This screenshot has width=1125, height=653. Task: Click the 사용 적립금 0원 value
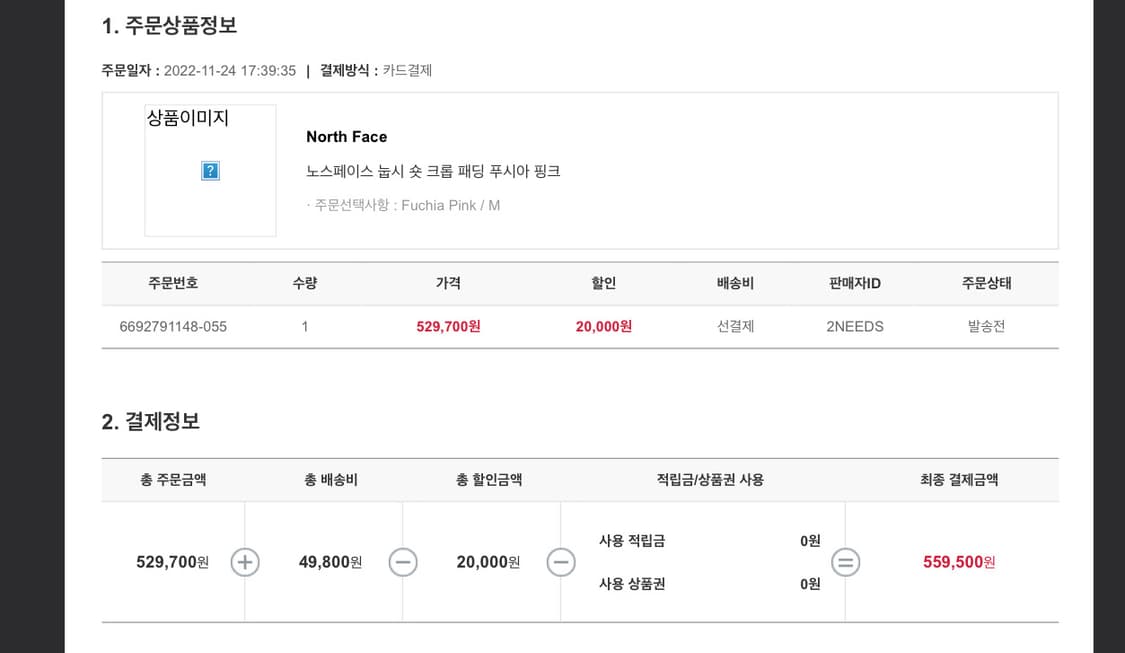click(808, 541)
